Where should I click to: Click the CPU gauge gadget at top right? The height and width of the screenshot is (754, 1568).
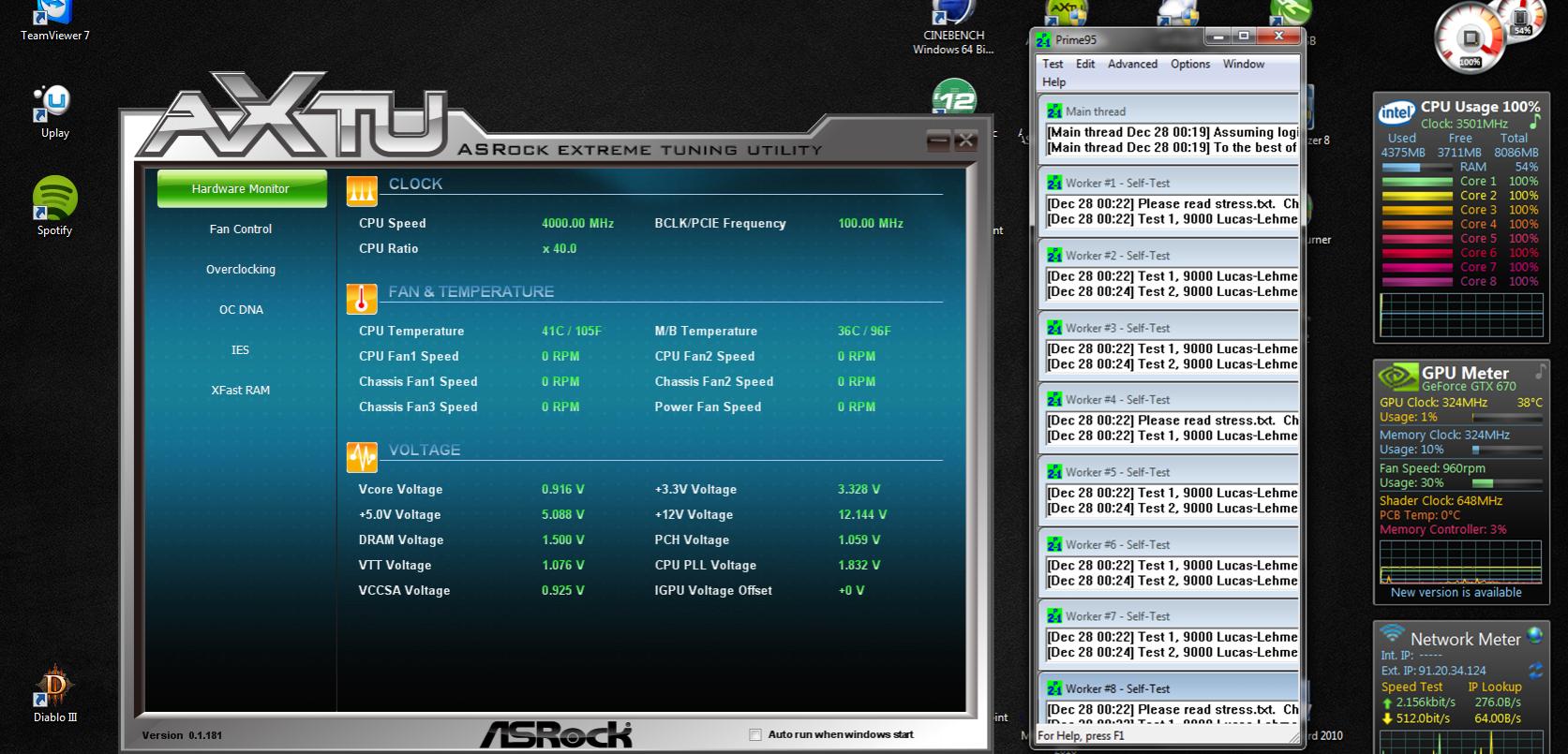1471,38
